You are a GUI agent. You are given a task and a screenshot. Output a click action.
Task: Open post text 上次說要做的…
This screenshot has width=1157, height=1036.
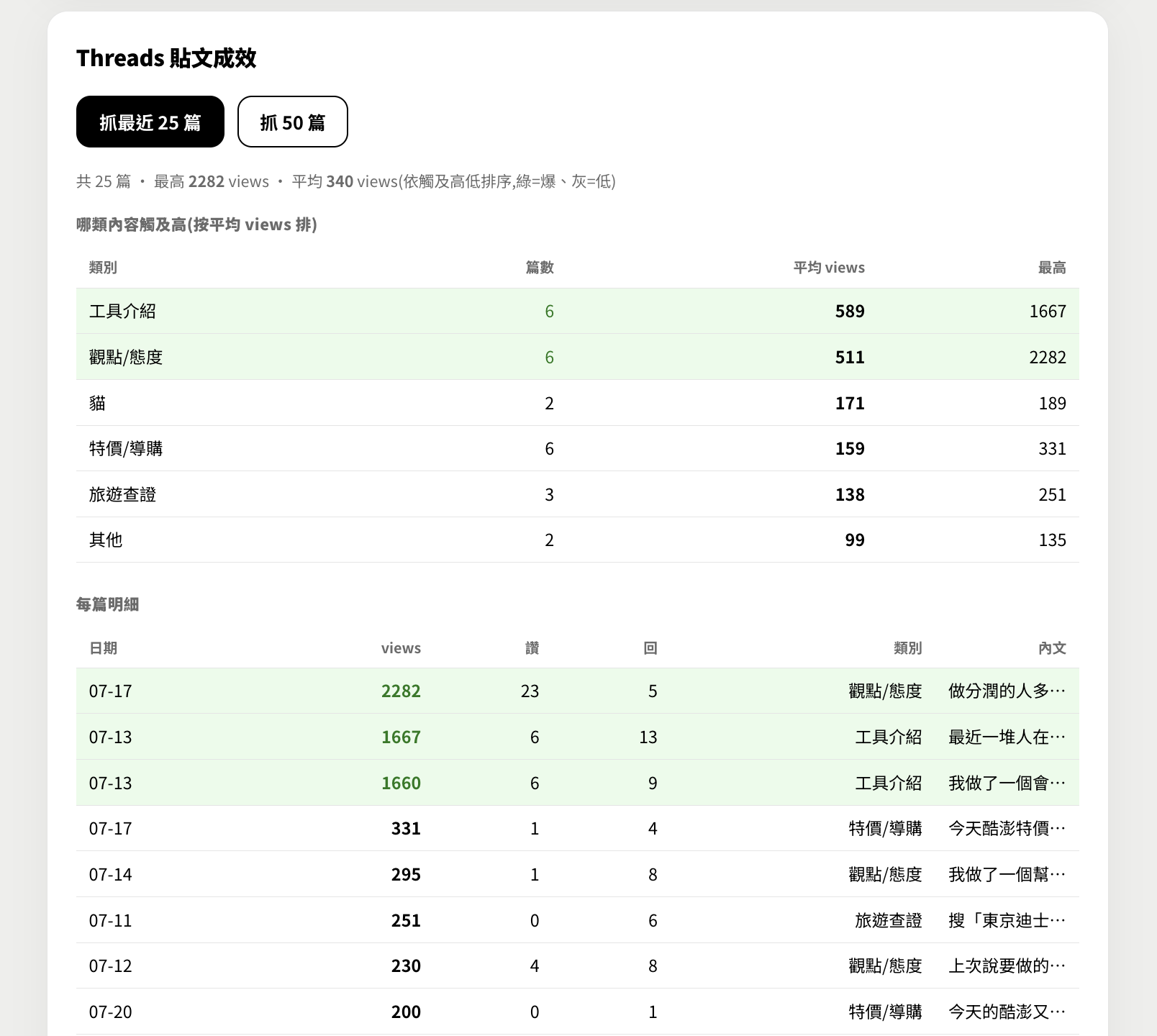coord(1007,965)
